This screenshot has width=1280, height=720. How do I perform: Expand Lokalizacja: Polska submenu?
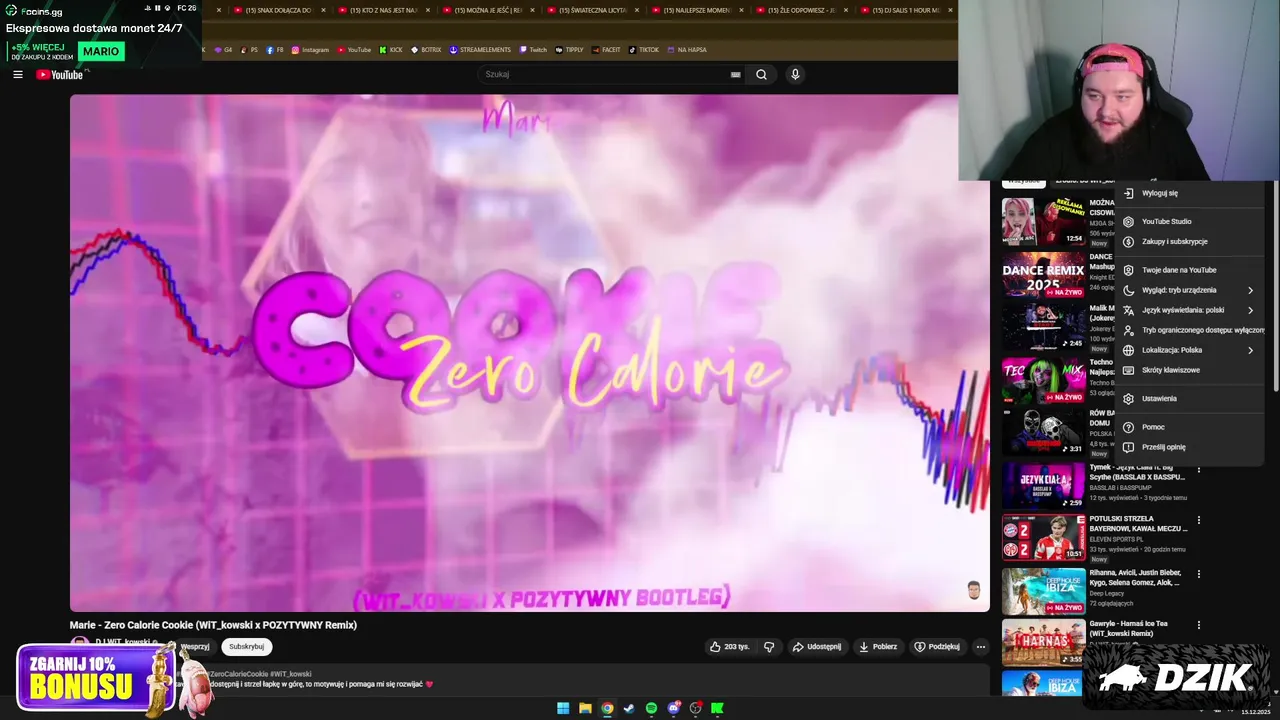(x=1190, y=350)
